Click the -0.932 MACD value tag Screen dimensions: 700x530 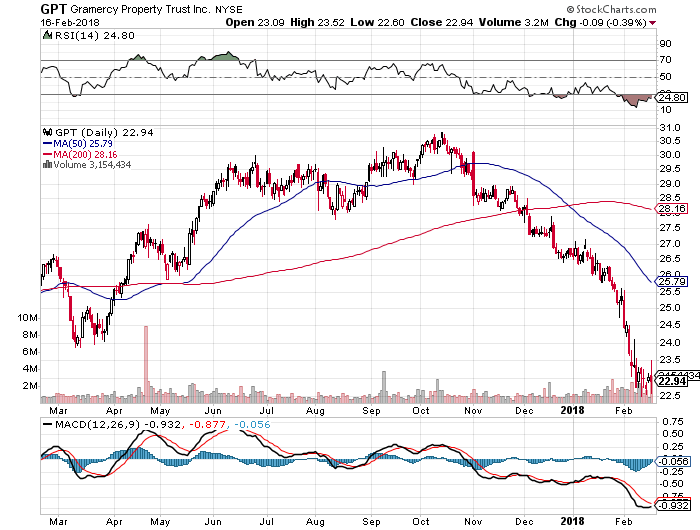[672, 505]
